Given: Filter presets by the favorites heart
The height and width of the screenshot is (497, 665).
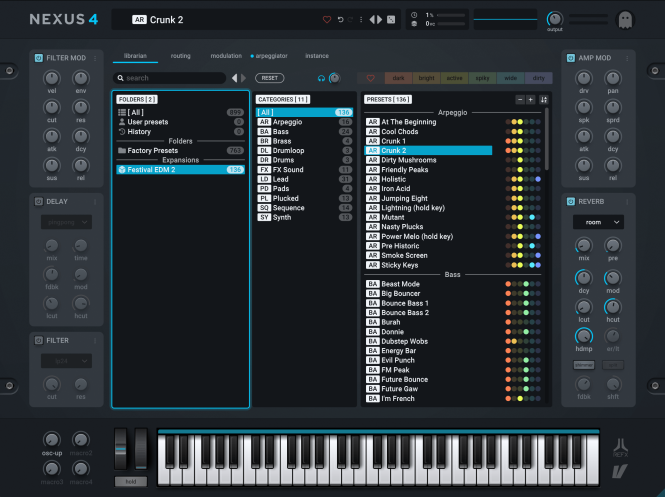Looking at the screenshot, I should click(370, 78).
